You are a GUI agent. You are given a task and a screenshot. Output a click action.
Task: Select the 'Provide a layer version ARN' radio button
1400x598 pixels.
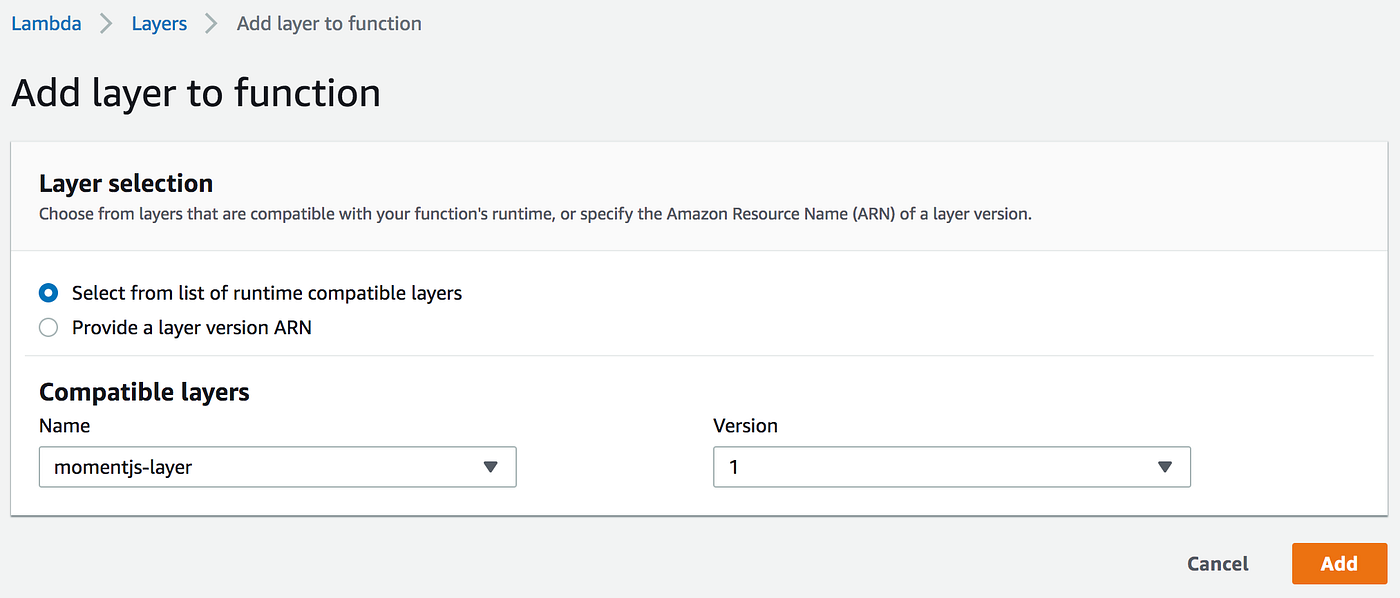point(48,327)
